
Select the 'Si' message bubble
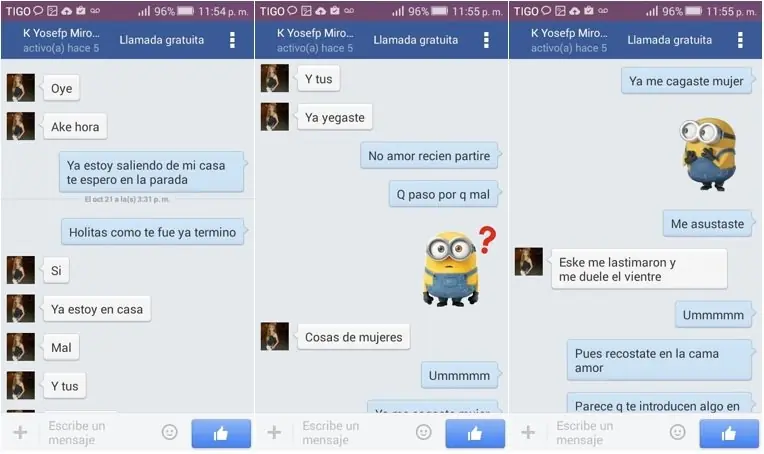pyautogui.click(x=56, y=270)
